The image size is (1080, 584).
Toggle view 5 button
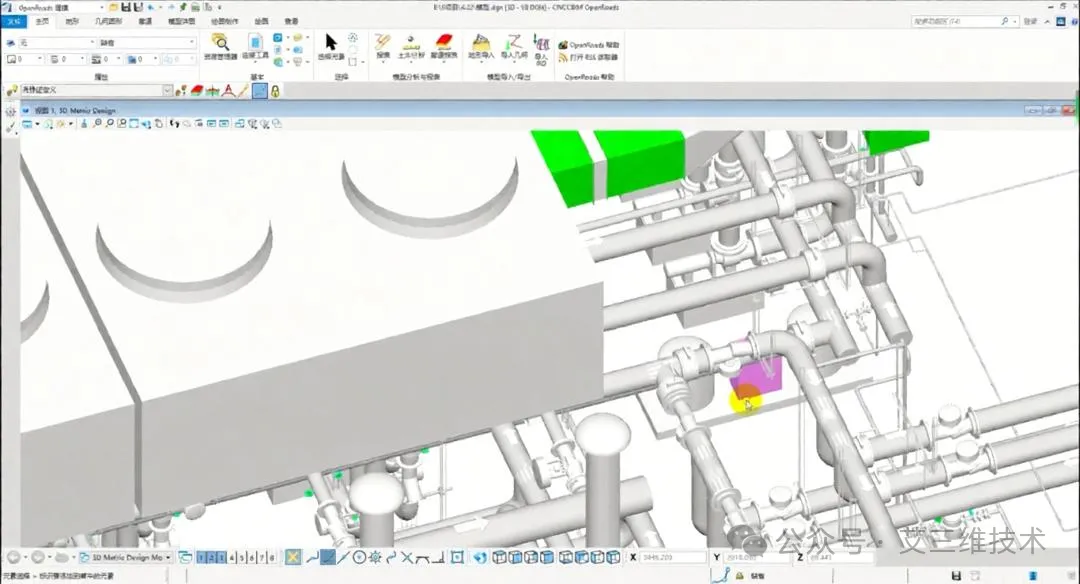click(x=242, y=557)
